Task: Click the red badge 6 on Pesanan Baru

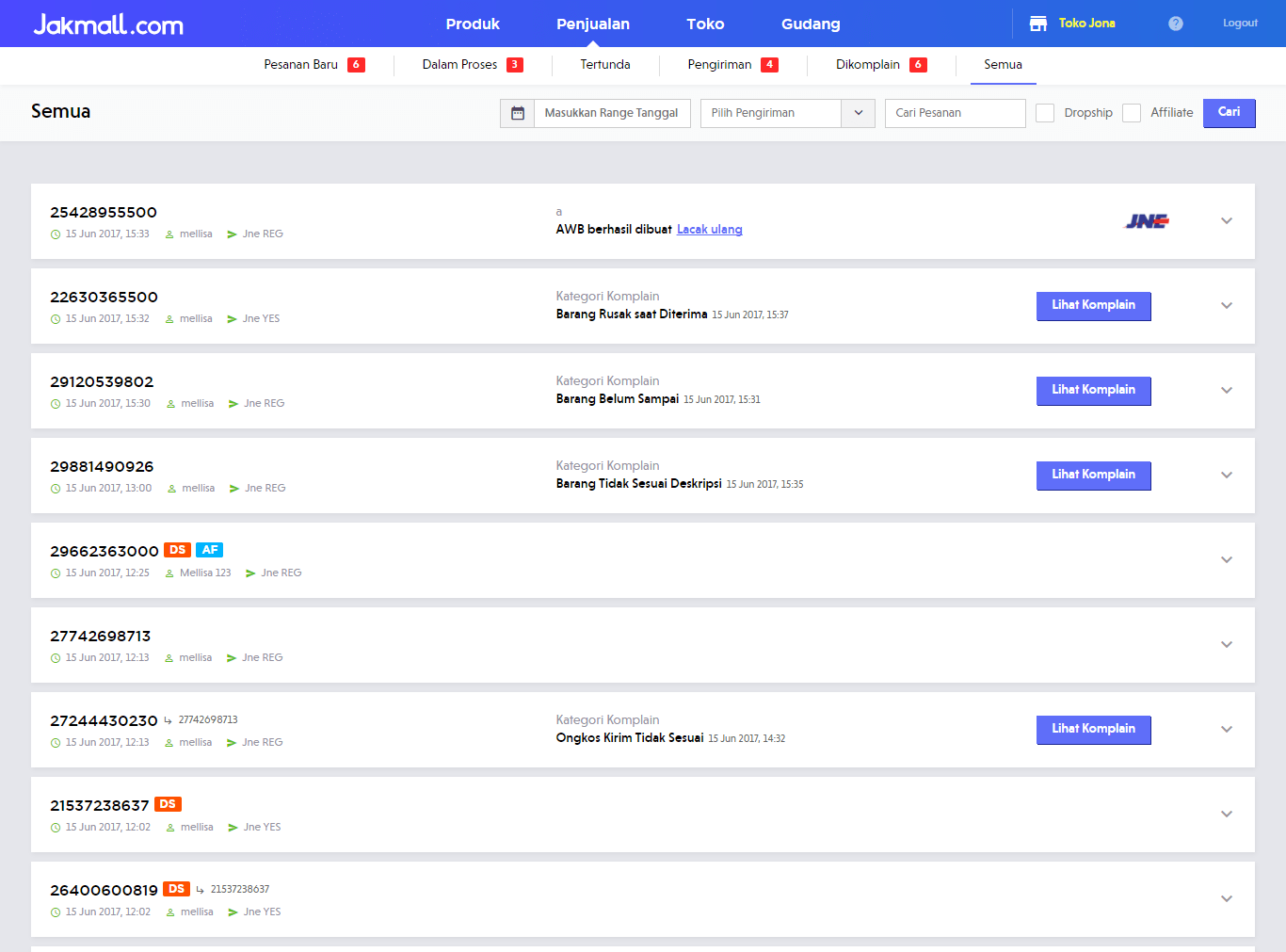Action: click(356, 65)
